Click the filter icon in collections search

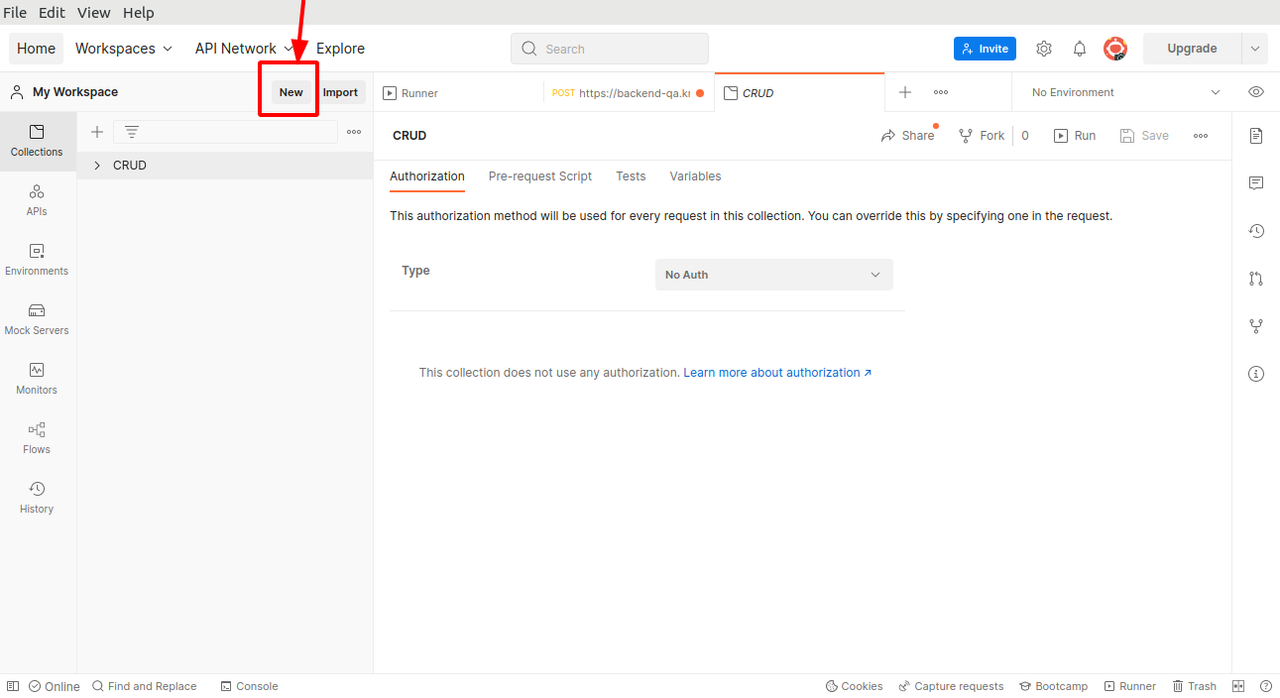(132, 132)
